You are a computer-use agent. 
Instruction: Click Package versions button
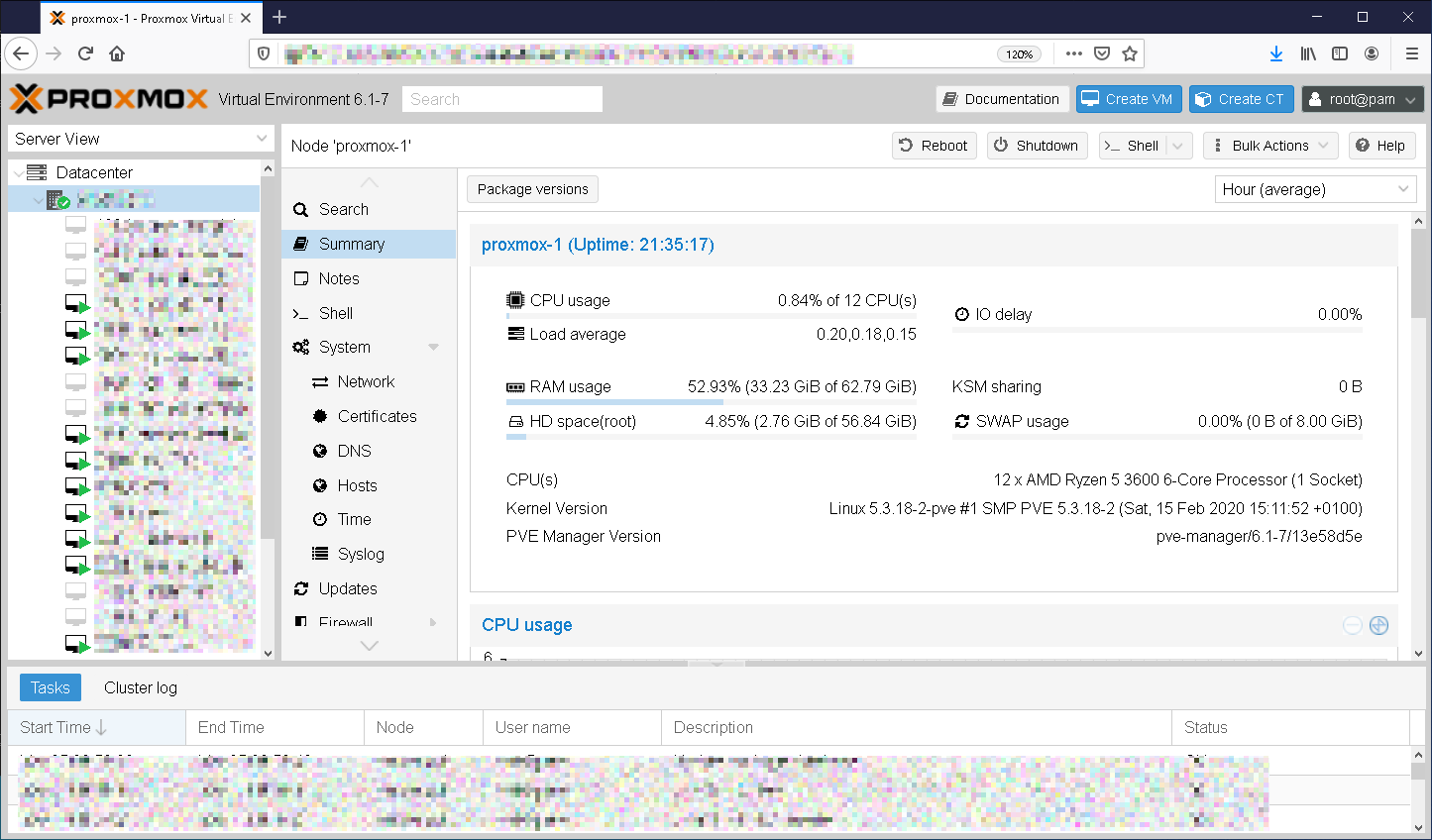[532, 189]
